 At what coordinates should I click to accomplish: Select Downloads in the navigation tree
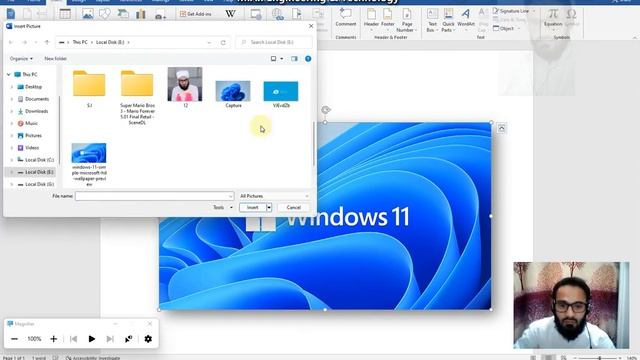pos(36,111)
